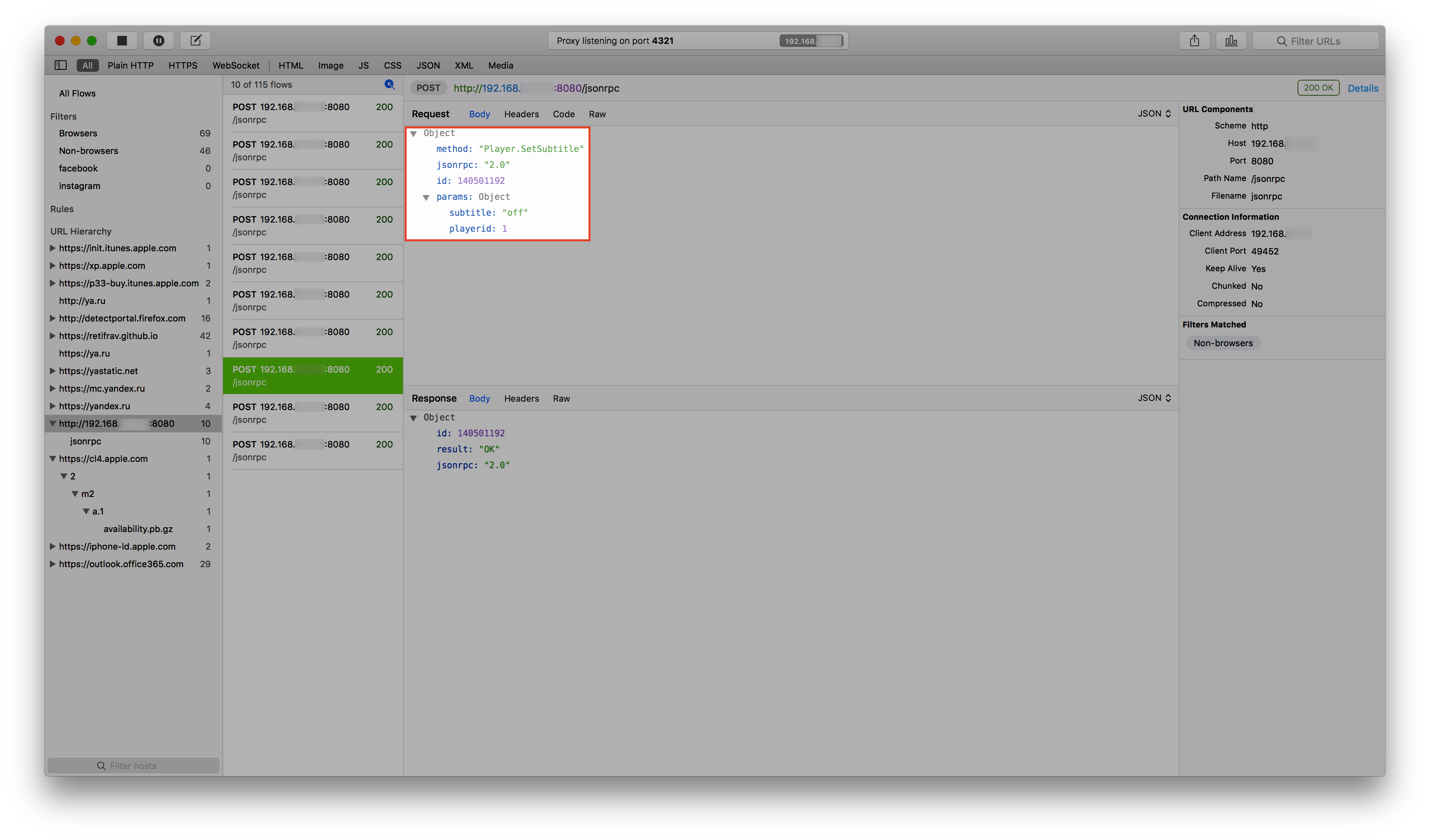The image size is (1430, 840).
Task: Select the CSS content filter
Action: pyautogui.click(x=393, y=65)
